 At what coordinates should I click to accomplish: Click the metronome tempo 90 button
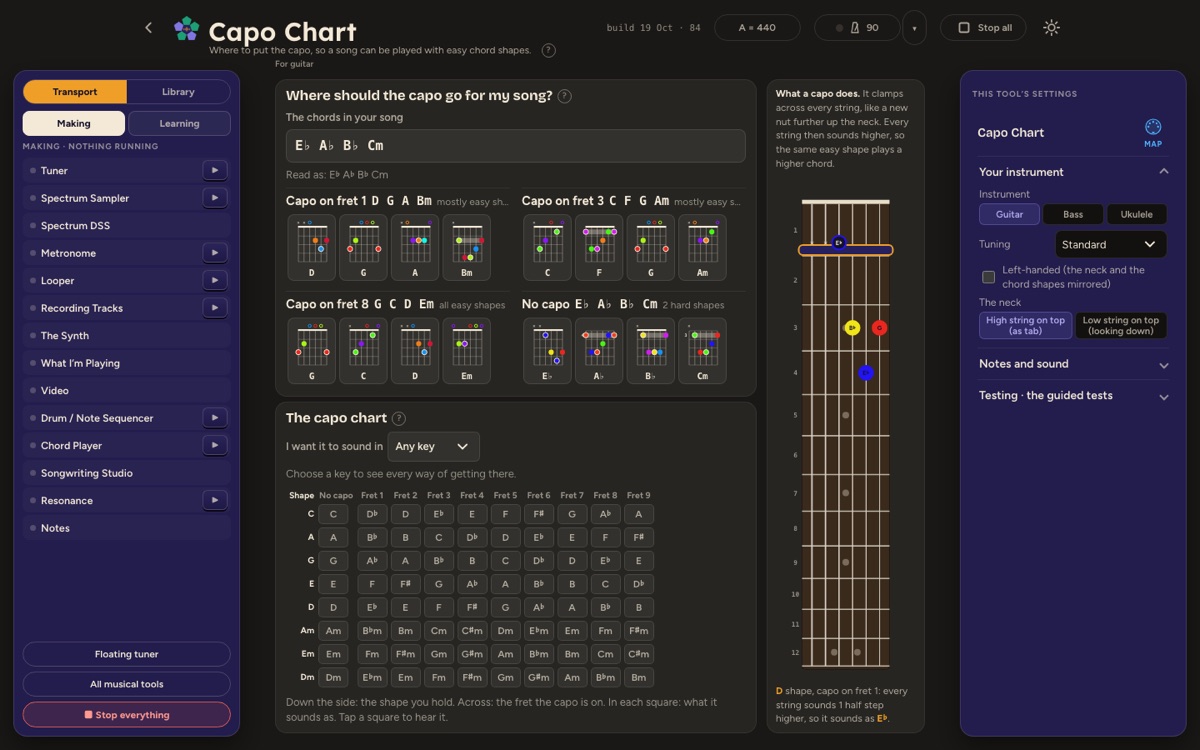(x=857, y=28)
